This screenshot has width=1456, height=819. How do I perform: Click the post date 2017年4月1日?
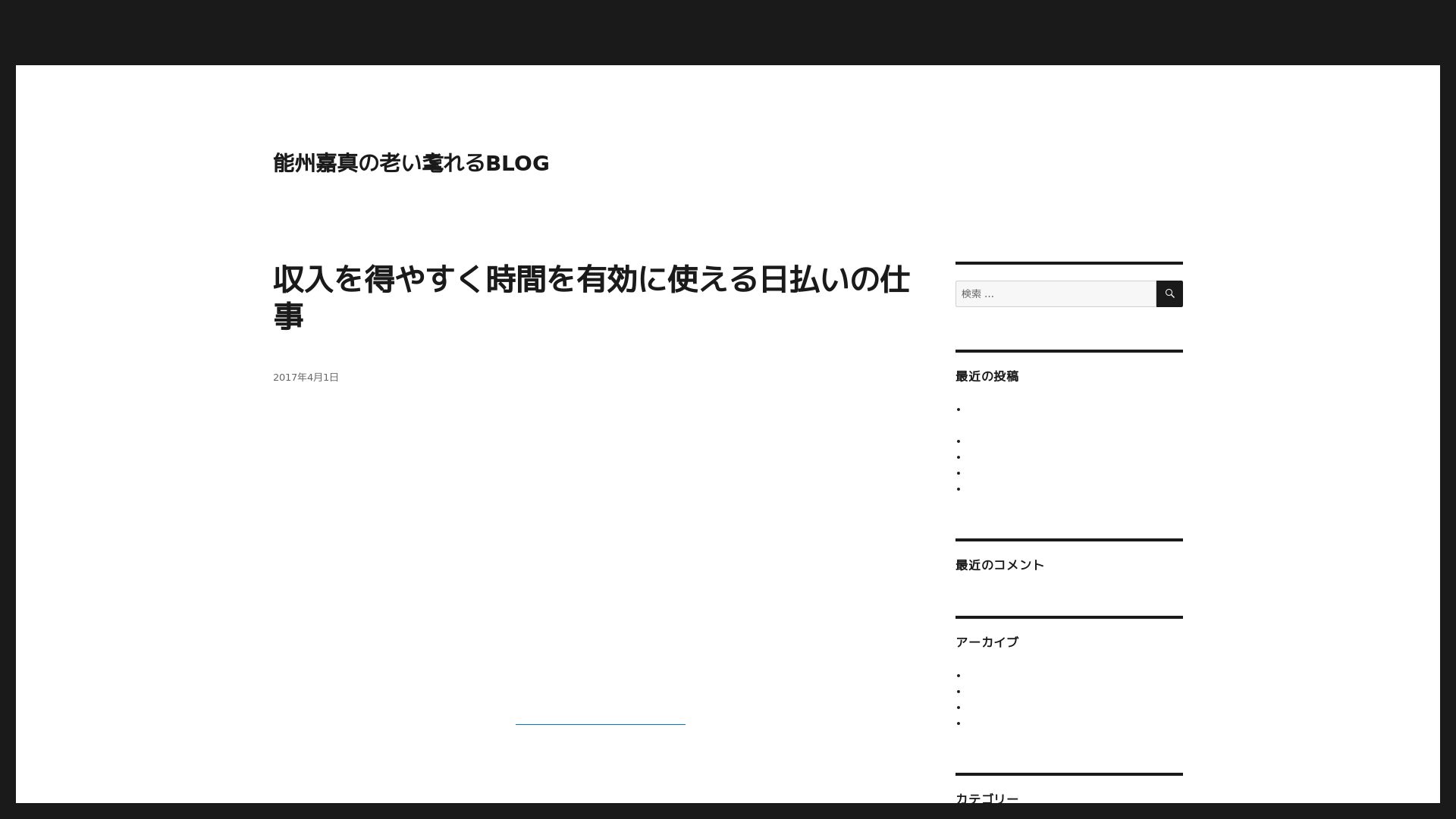tap(306, 377)
